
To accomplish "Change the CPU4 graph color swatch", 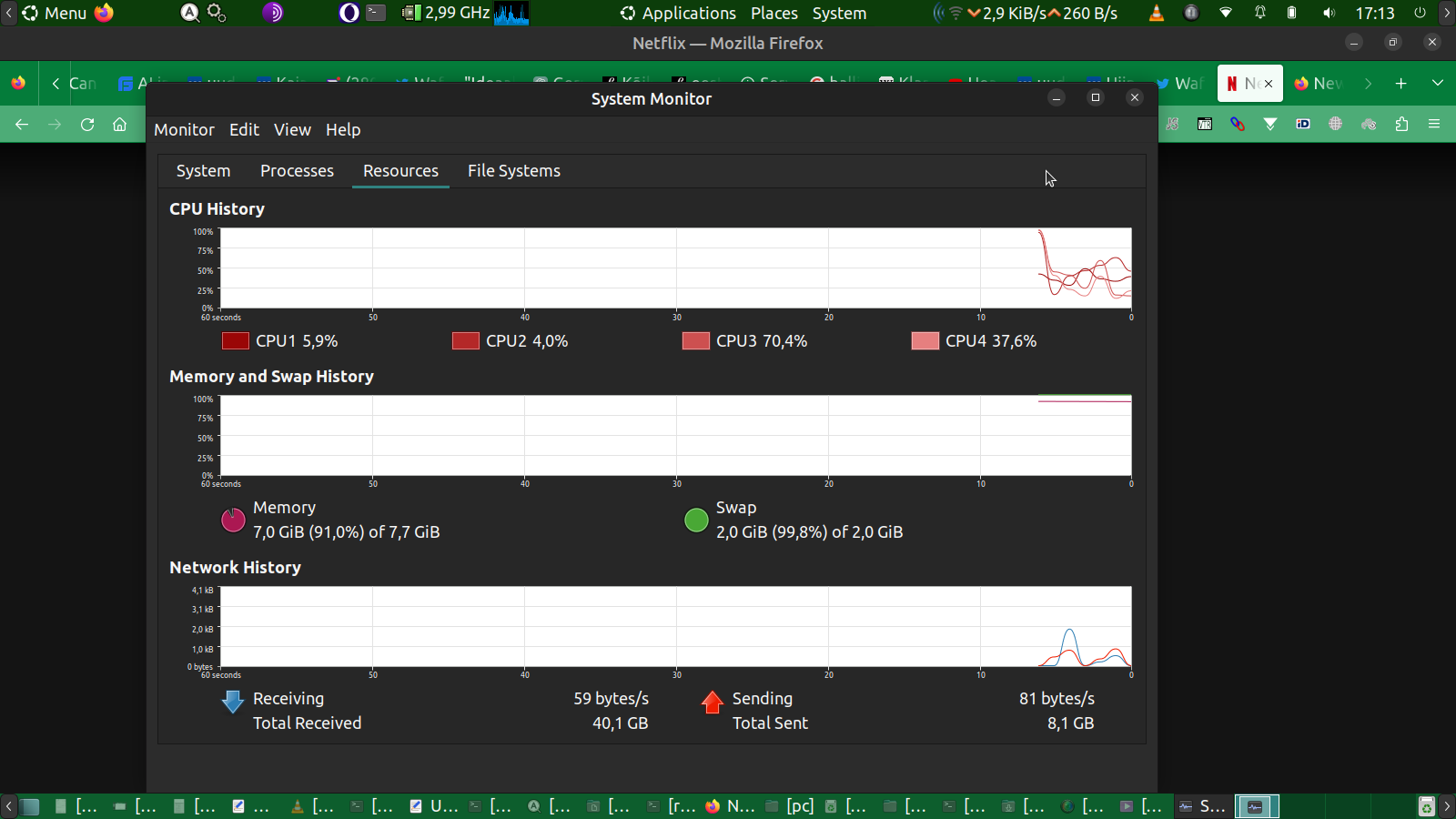I will [x=925, y=340].
